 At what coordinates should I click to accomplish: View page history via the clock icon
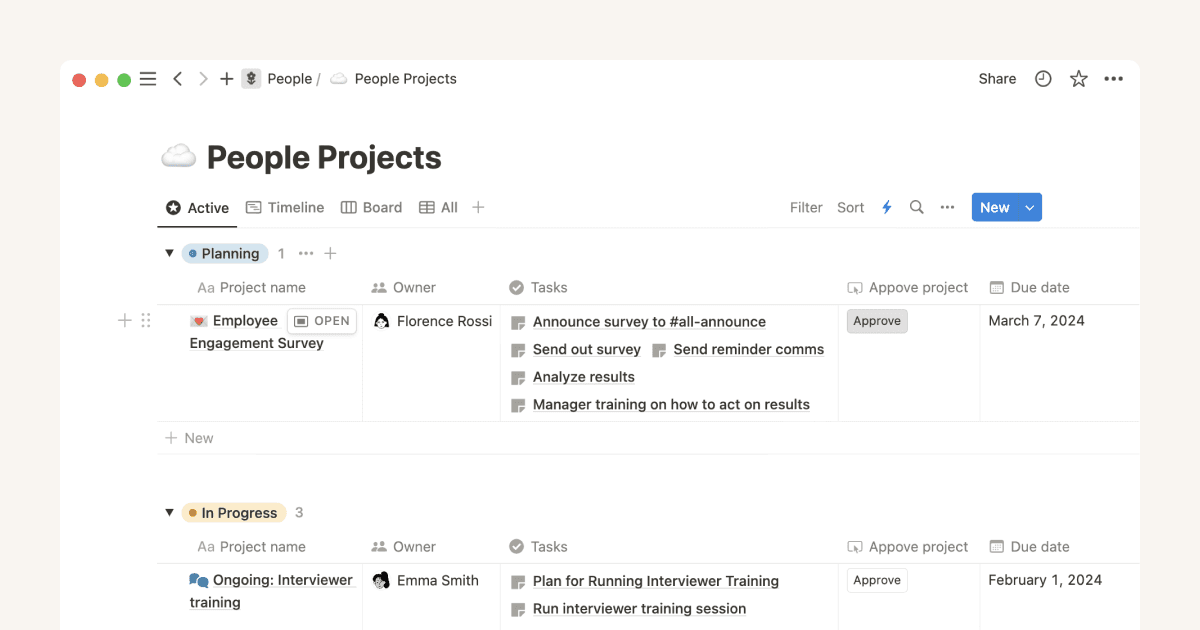(1043, 78)
